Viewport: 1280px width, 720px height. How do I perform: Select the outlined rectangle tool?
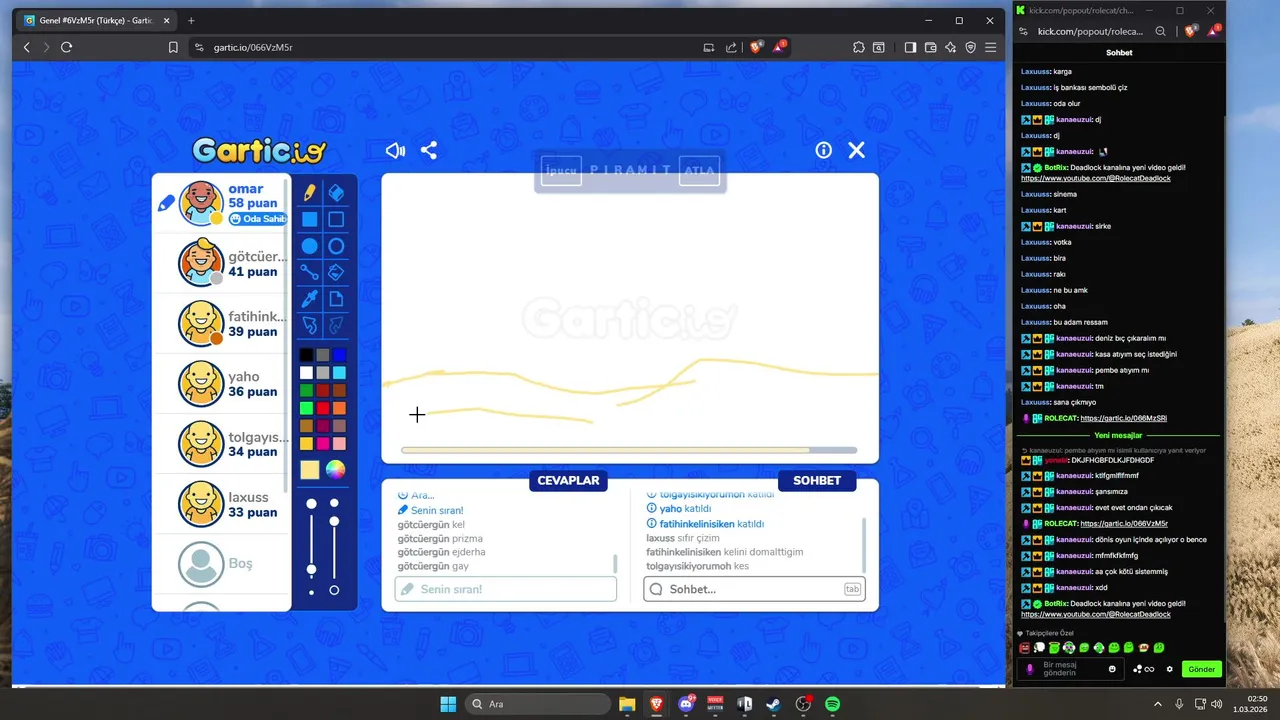pos(336,219)
